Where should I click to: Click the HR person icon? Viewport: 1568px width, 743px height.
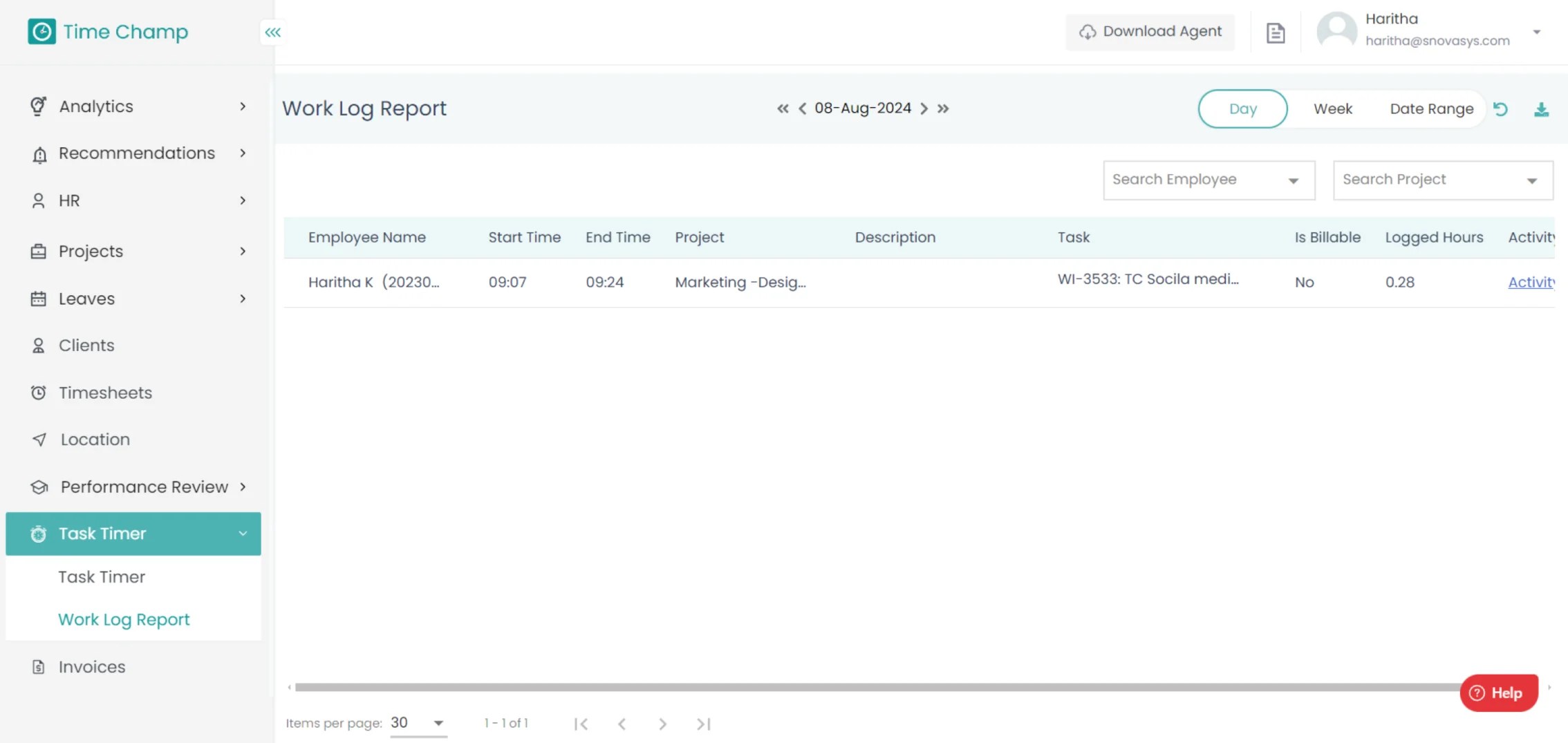39,200
